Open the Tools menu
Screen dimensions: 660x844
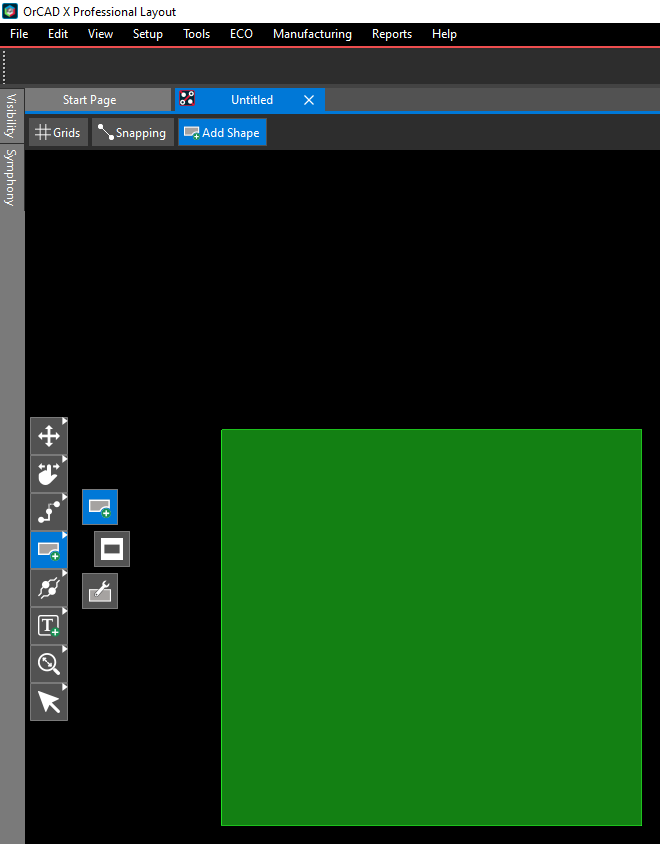196,34
